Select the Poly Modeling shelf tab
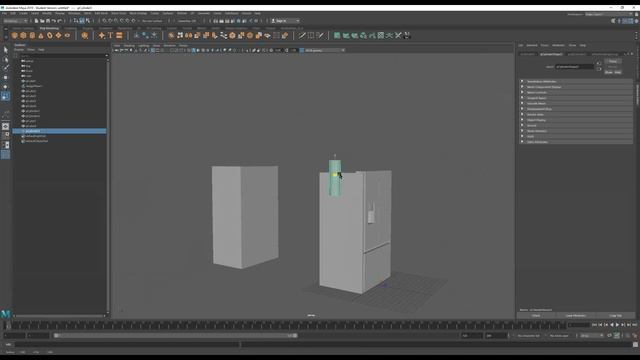 click(x=49, y=28)
